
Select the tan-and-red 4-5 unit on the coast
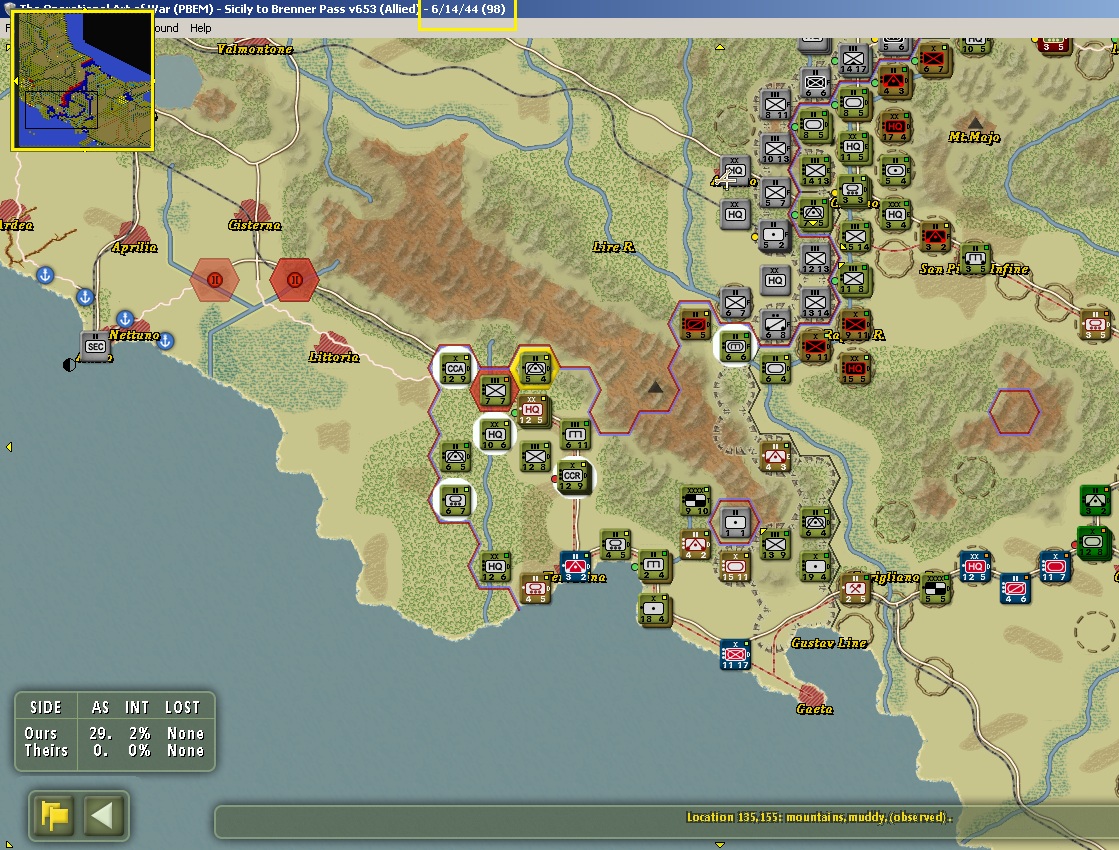(x=535, y=590)
